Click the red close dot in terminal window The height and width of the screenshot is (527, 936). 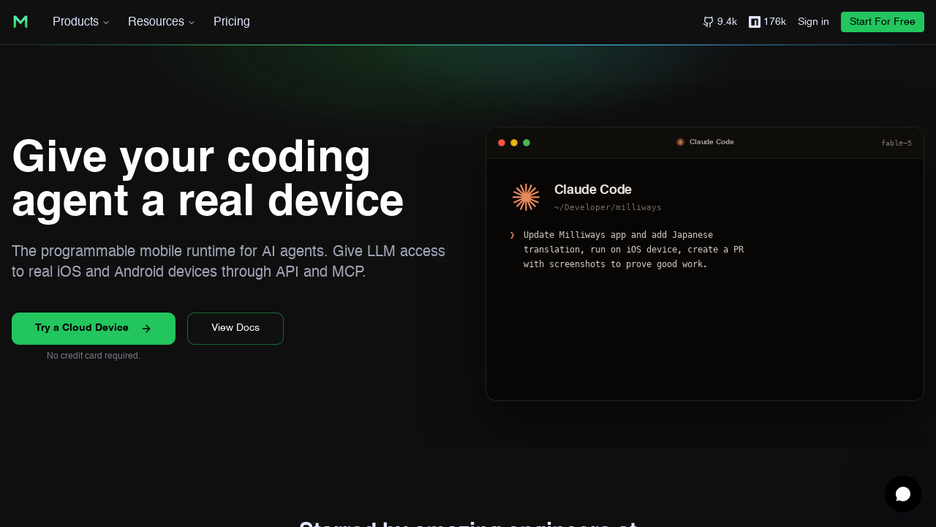(501, 143)
